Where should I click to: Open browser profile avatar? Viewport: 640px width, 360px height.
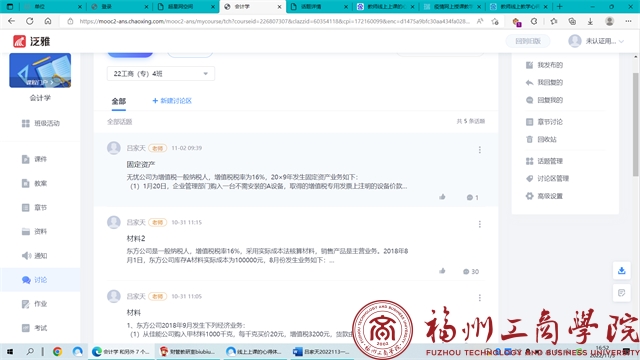(x=609, y=21)
